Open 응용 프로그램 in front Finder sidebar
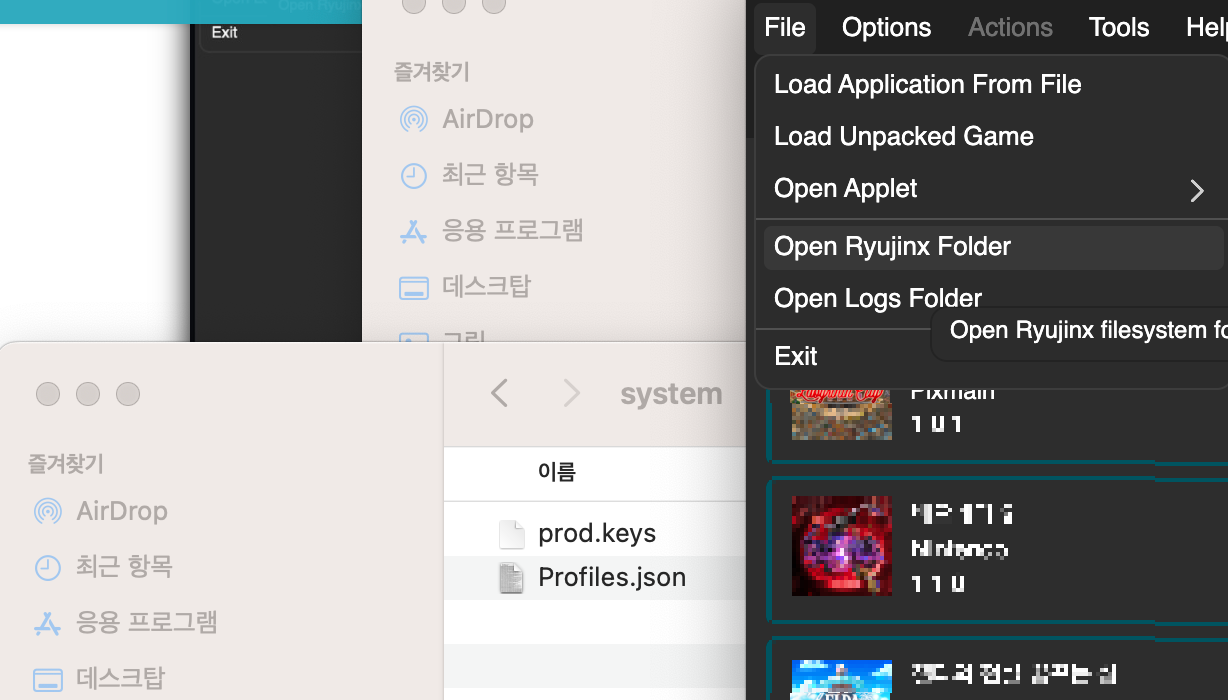The image size is (1228, 700). [125, 623]
